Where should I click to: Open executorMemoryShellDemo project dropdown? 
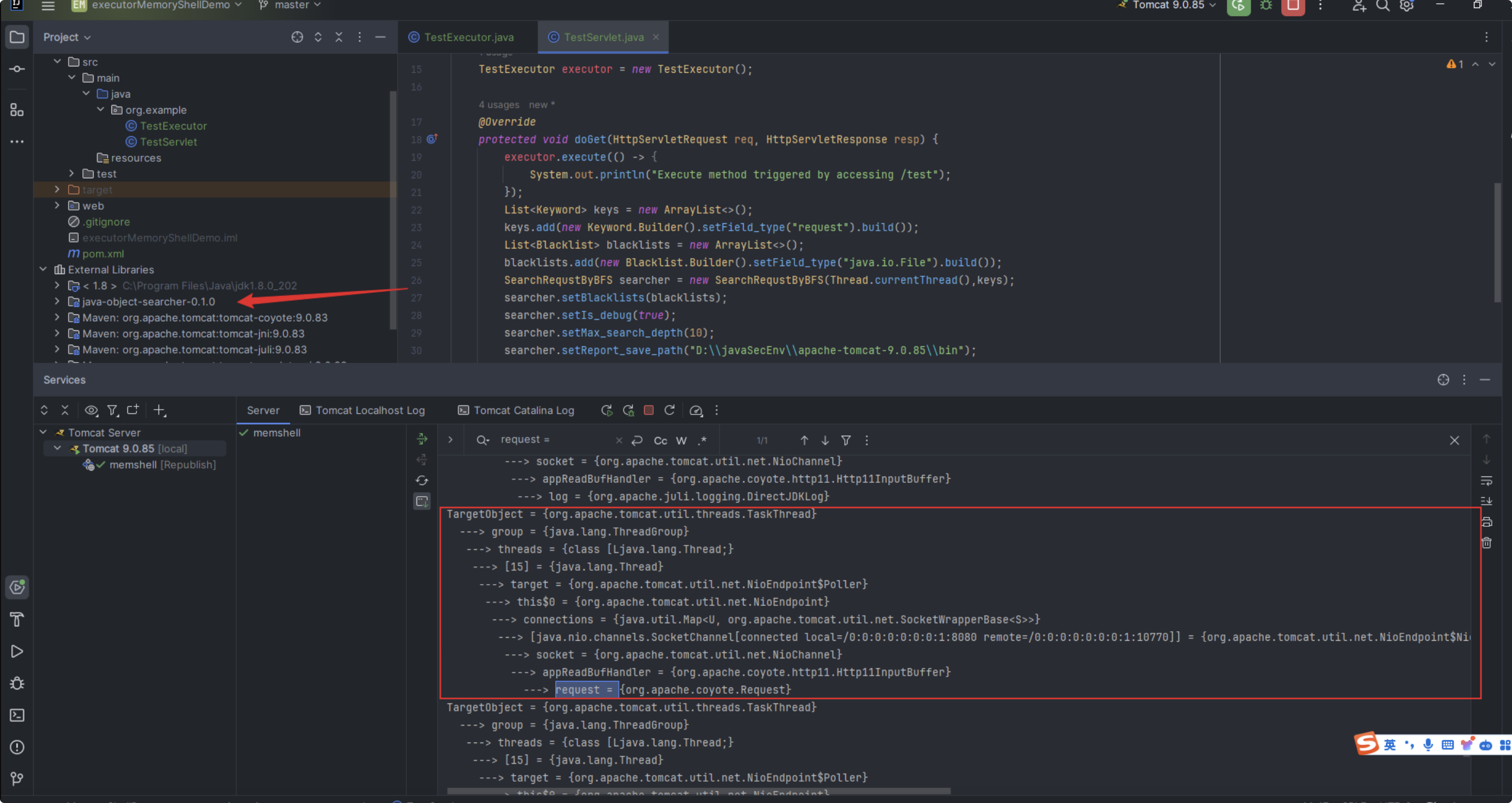click(157, 5)
